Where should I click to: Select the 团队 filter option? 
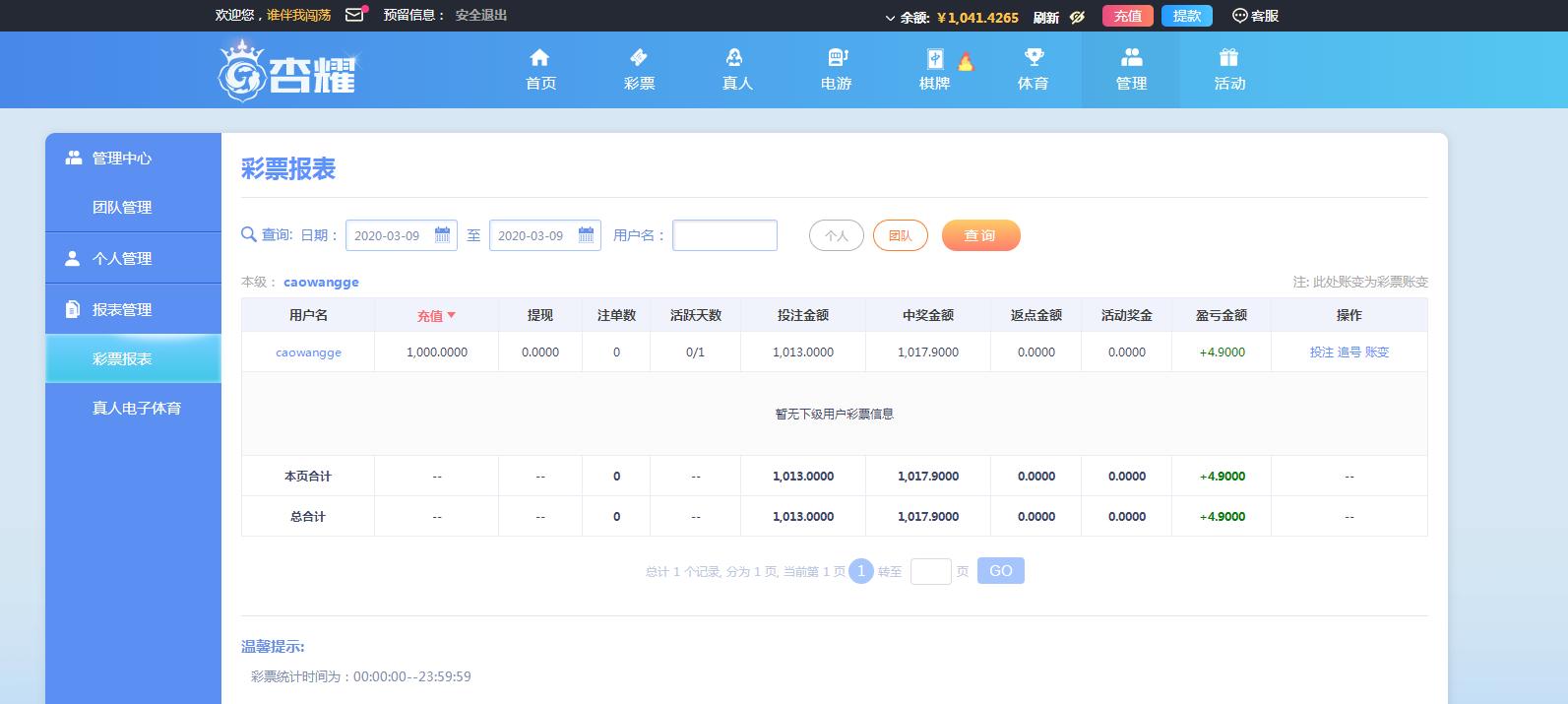[x=900, y=235]
